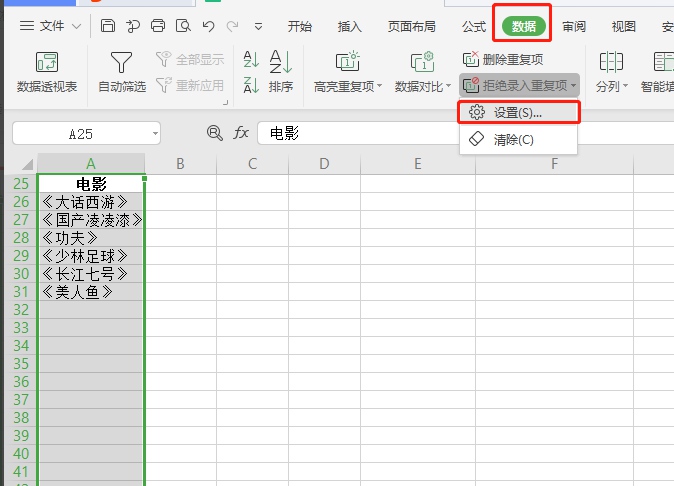Image resolution: width=674 pixels, height=486 pixels.
Task: Click cell 《美人鱼》
Action: (91, 292)
